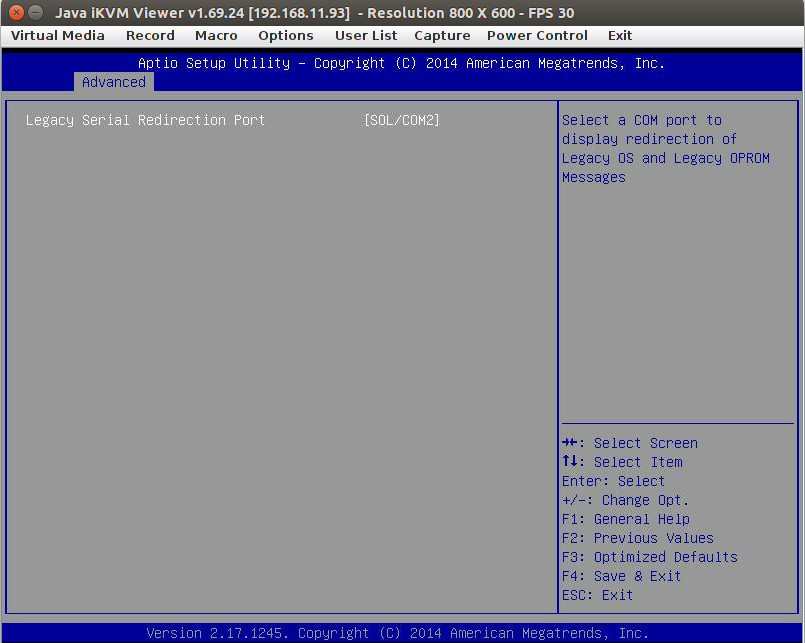Open the Record menu
Image resolution: width=805 pixels, height=643 pixels.
(150, 35)
